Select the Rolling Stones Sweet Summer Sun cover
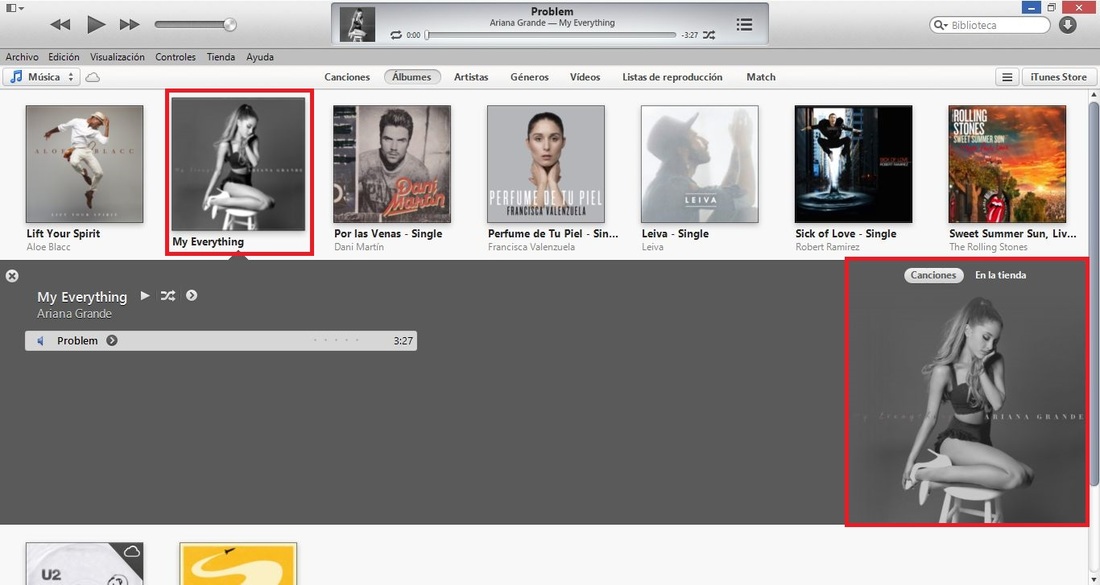This screenshot has height=585, width=1100. pos(1007,164)
